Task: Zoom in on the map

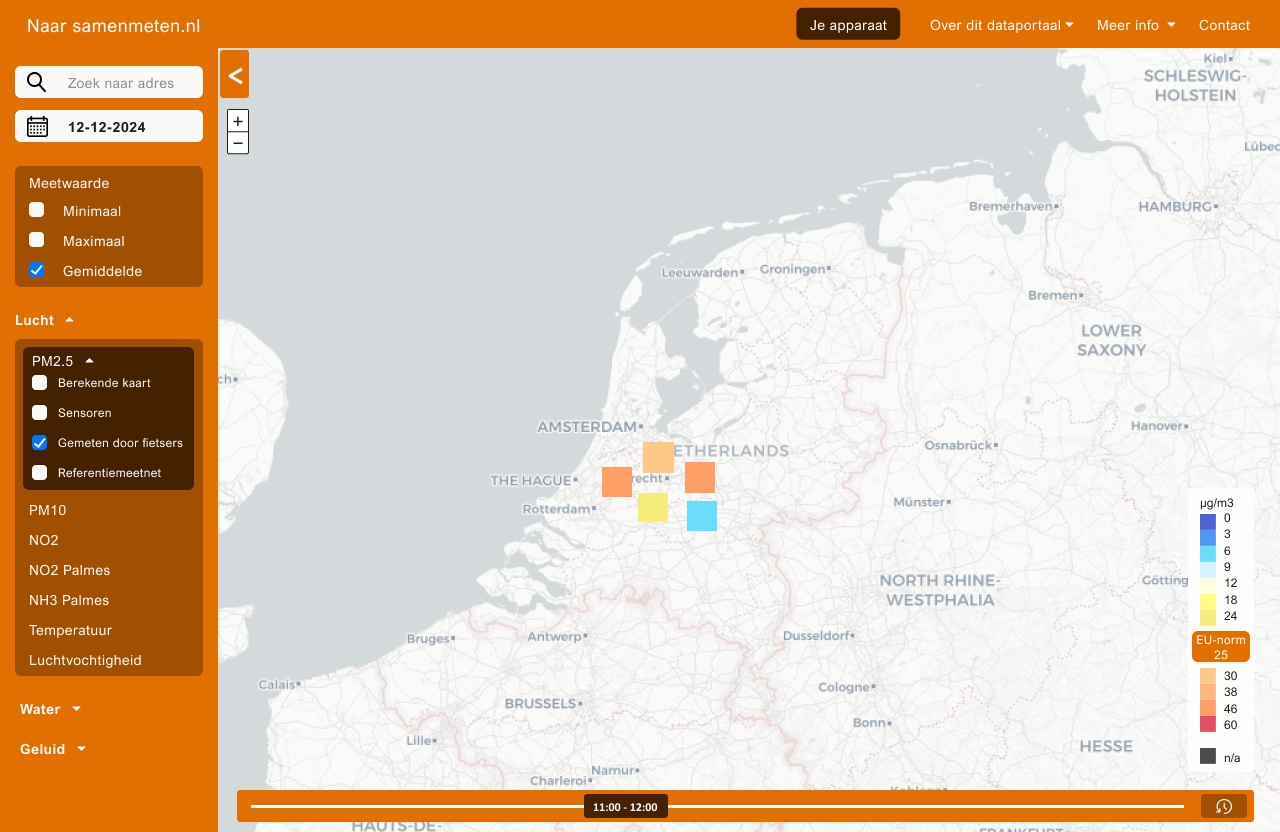Action: [238, 121]
